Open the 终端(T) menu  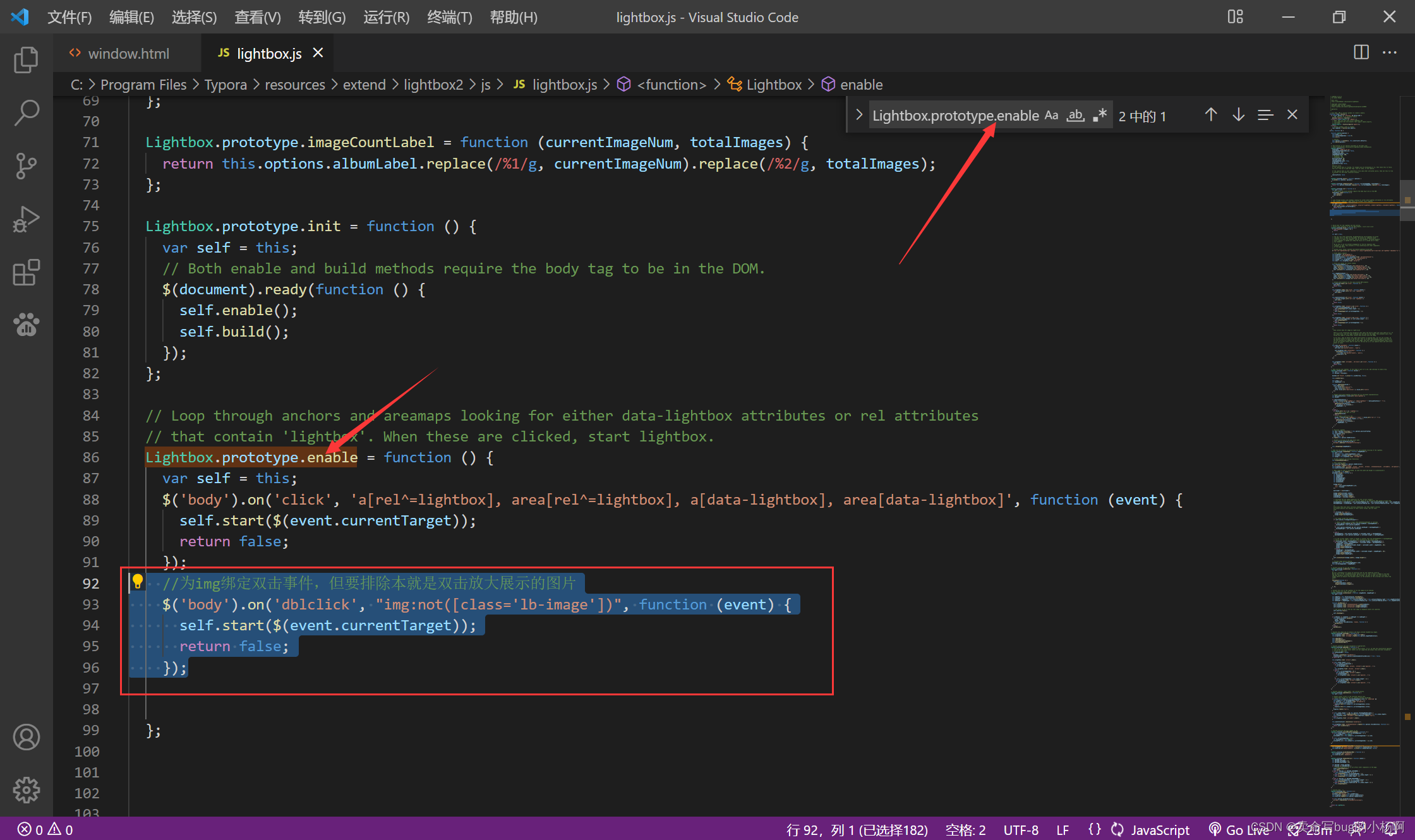coord(449,17)
